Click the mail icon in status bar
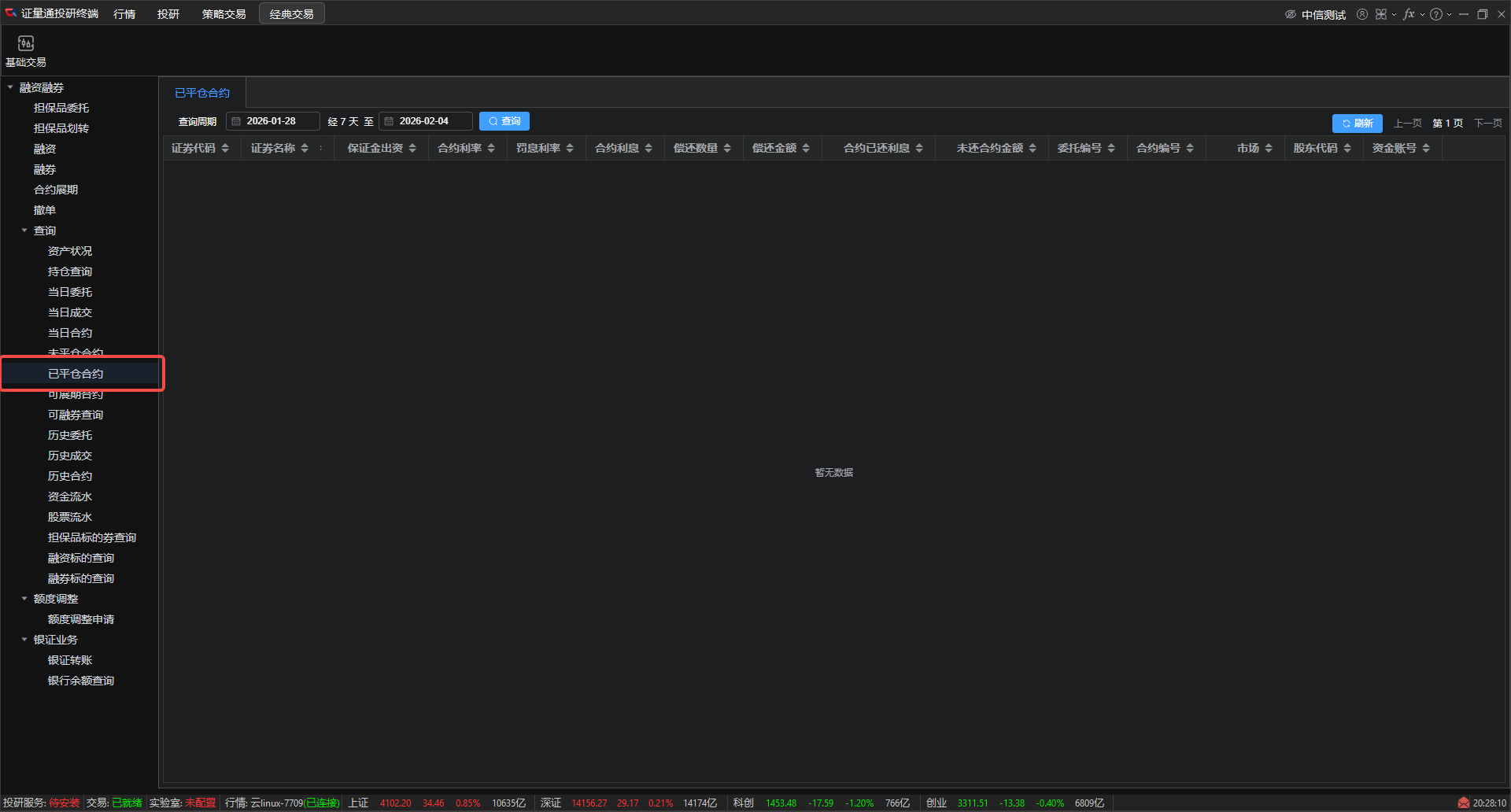Screen dimensions: 1511x812 (x=1463, y=803)
